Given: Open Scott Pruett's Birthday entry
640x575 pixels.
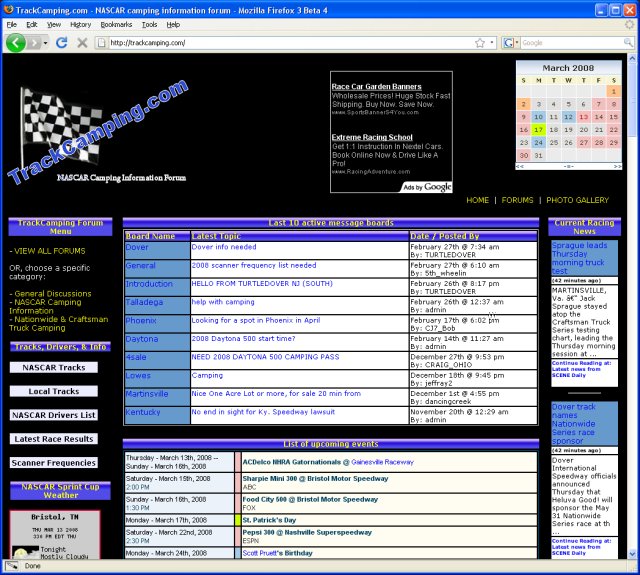Looking at the screenshot, I should click(x=278, y=553).
